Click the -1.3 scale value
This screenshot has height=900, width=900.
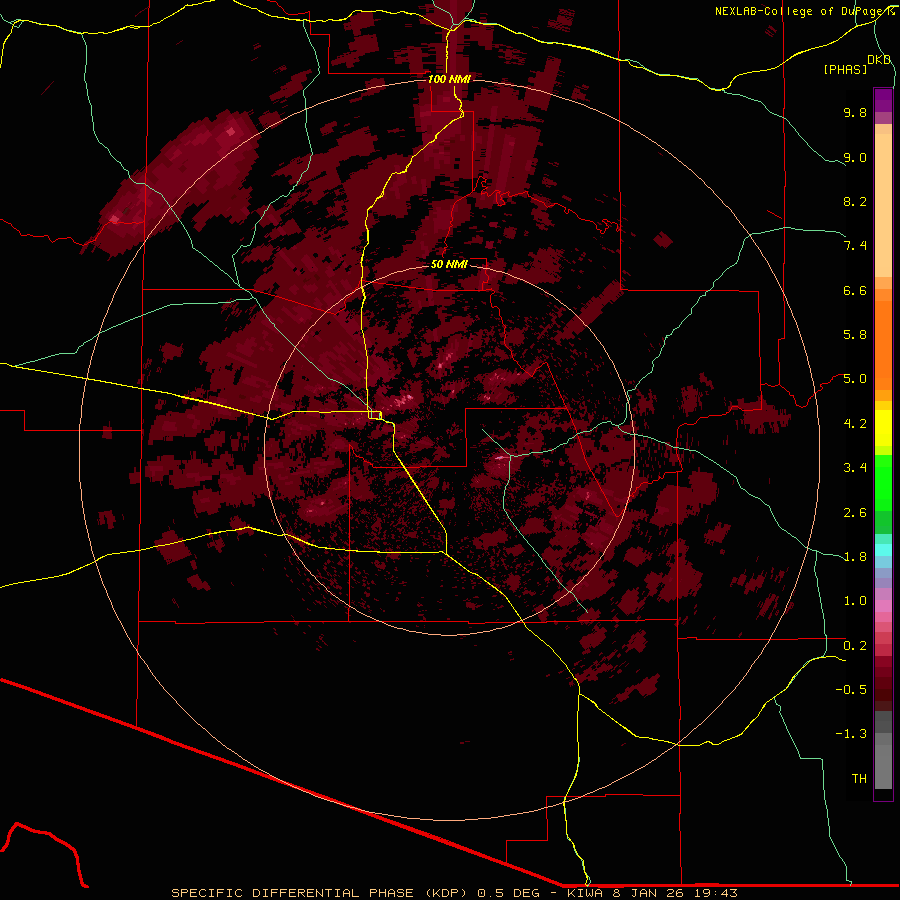tap(851, 734)
